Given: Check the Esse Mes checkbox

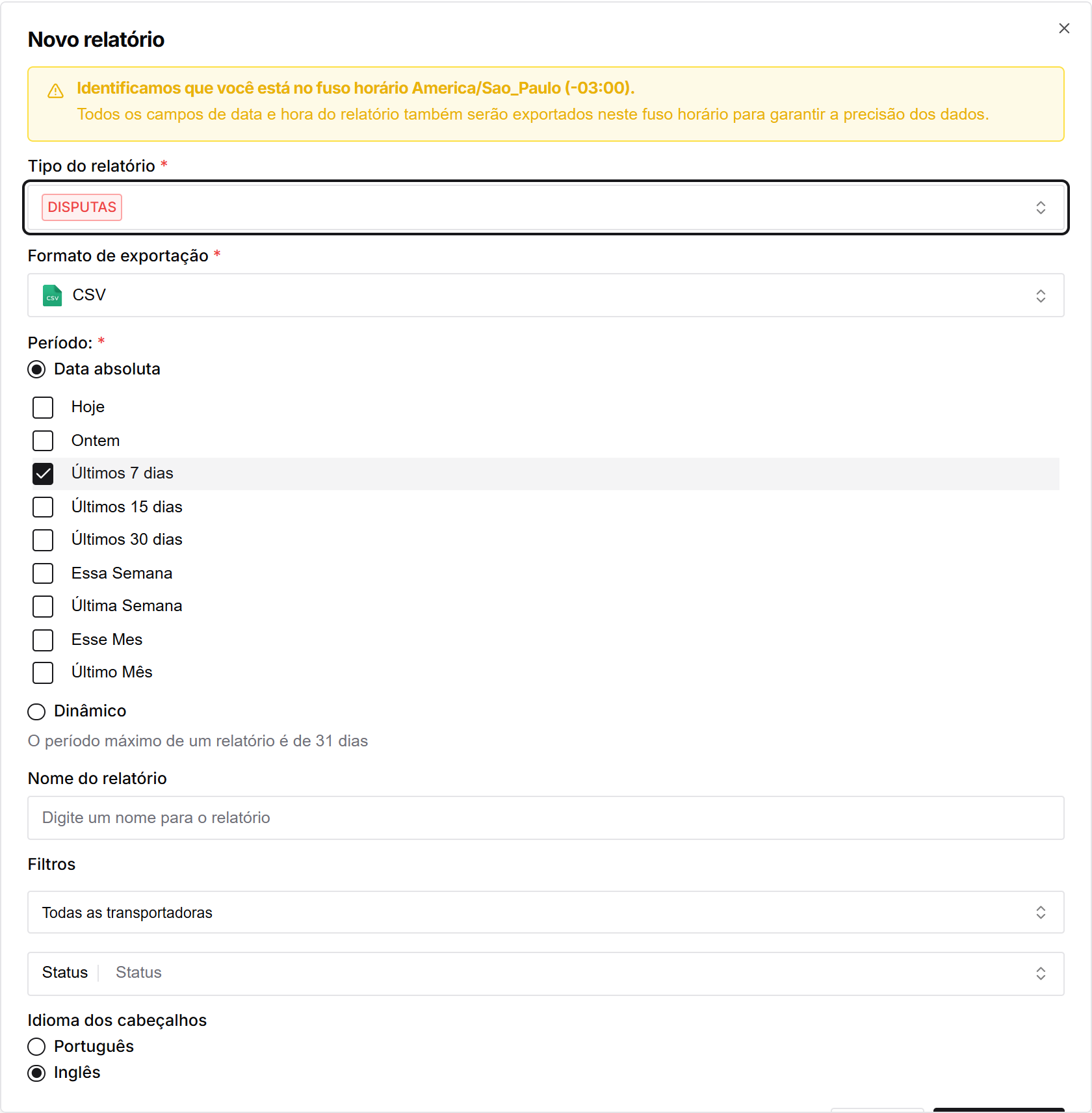Looking at the screenshot, I should pyautogui.click(x=43, y=640).
